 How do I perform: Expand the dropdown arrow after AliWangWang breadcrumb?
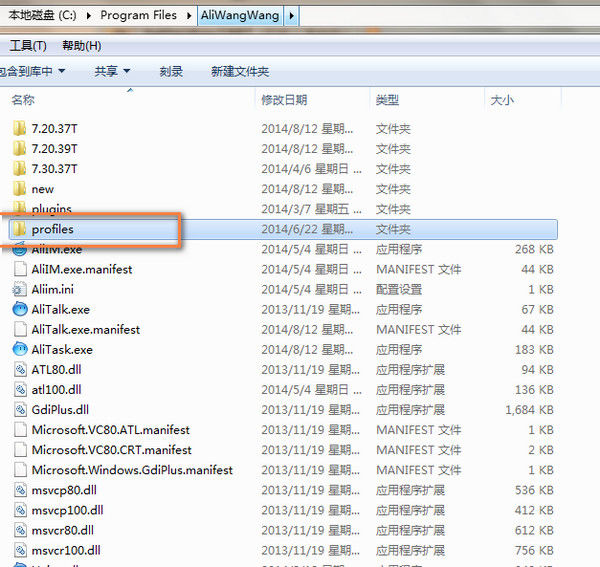pyautogui.click(x=291, y=15)
